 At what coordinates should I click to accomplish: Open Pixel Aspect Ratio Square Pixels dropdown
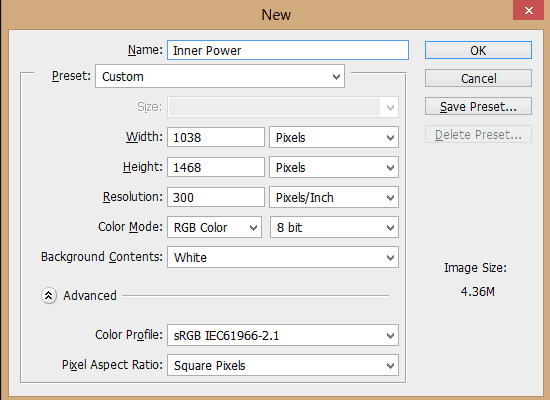tap(283, 365)
